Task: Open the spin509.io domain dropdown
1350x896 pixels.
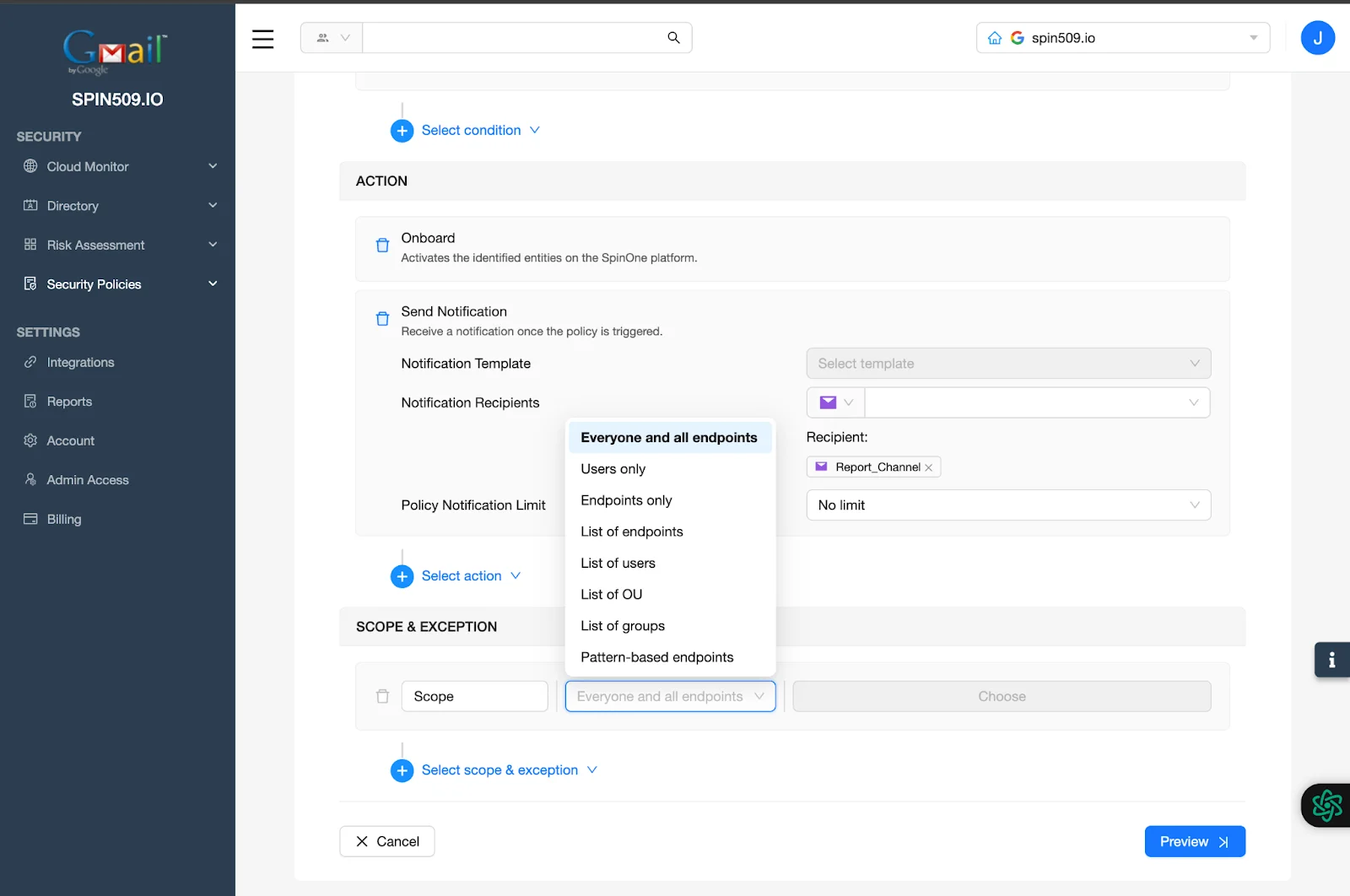Action: pyautogui.click(x=1254, y=38)
